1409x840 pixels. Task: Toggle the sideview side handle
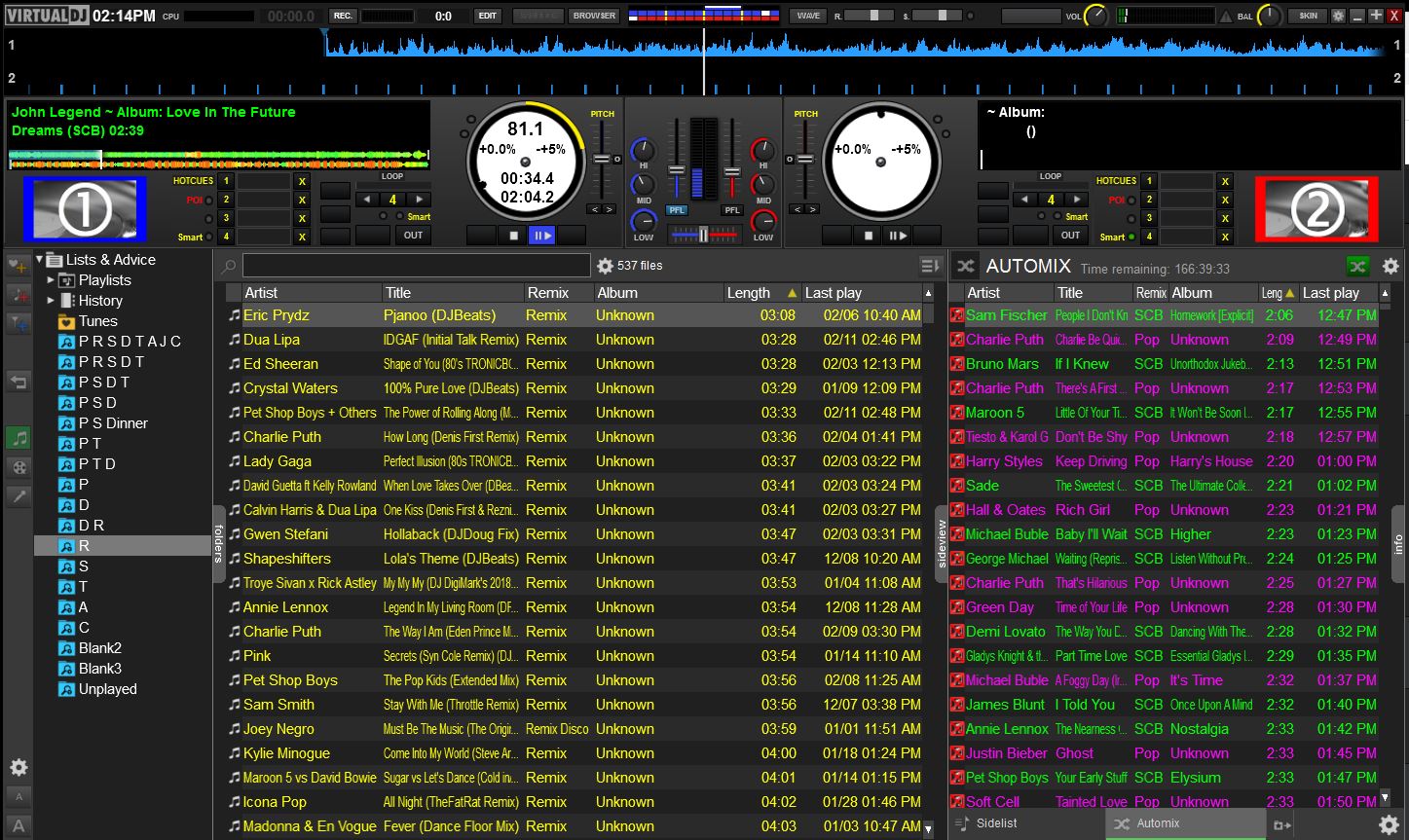click(x=941, y=544)
